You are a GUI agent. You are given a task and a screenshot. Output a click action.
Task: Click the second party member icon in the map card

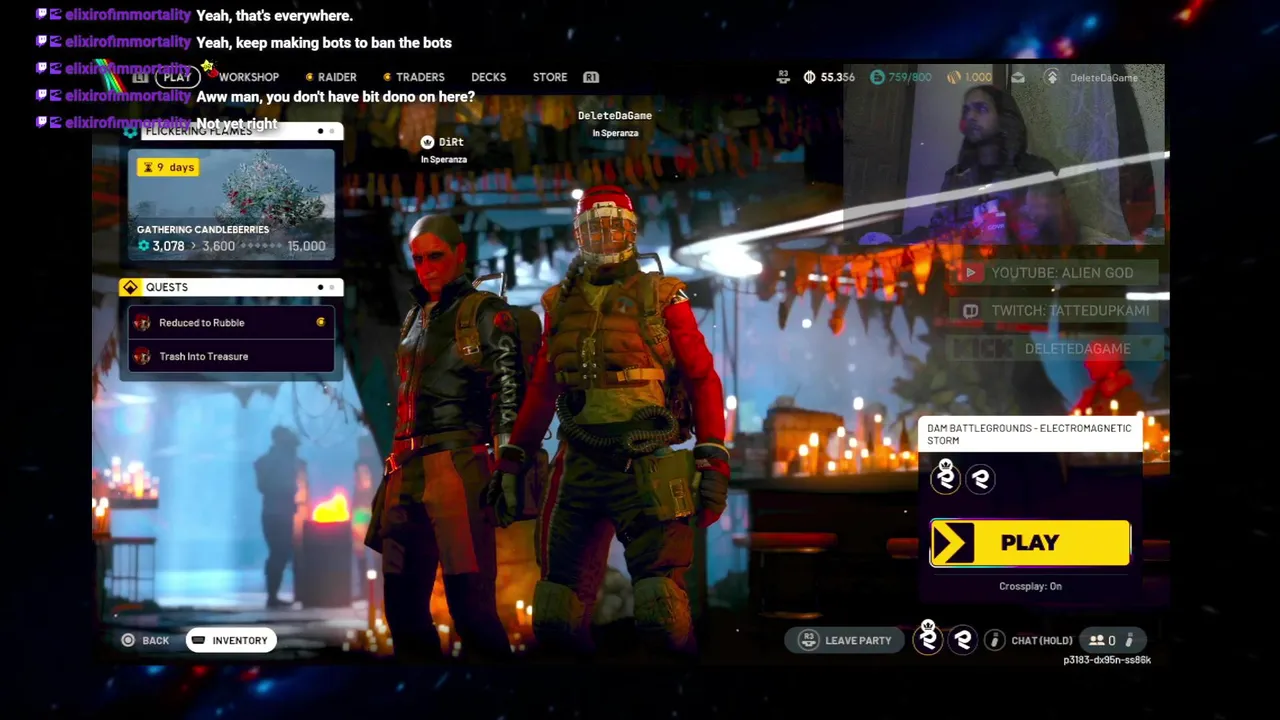tap(981, 479)
